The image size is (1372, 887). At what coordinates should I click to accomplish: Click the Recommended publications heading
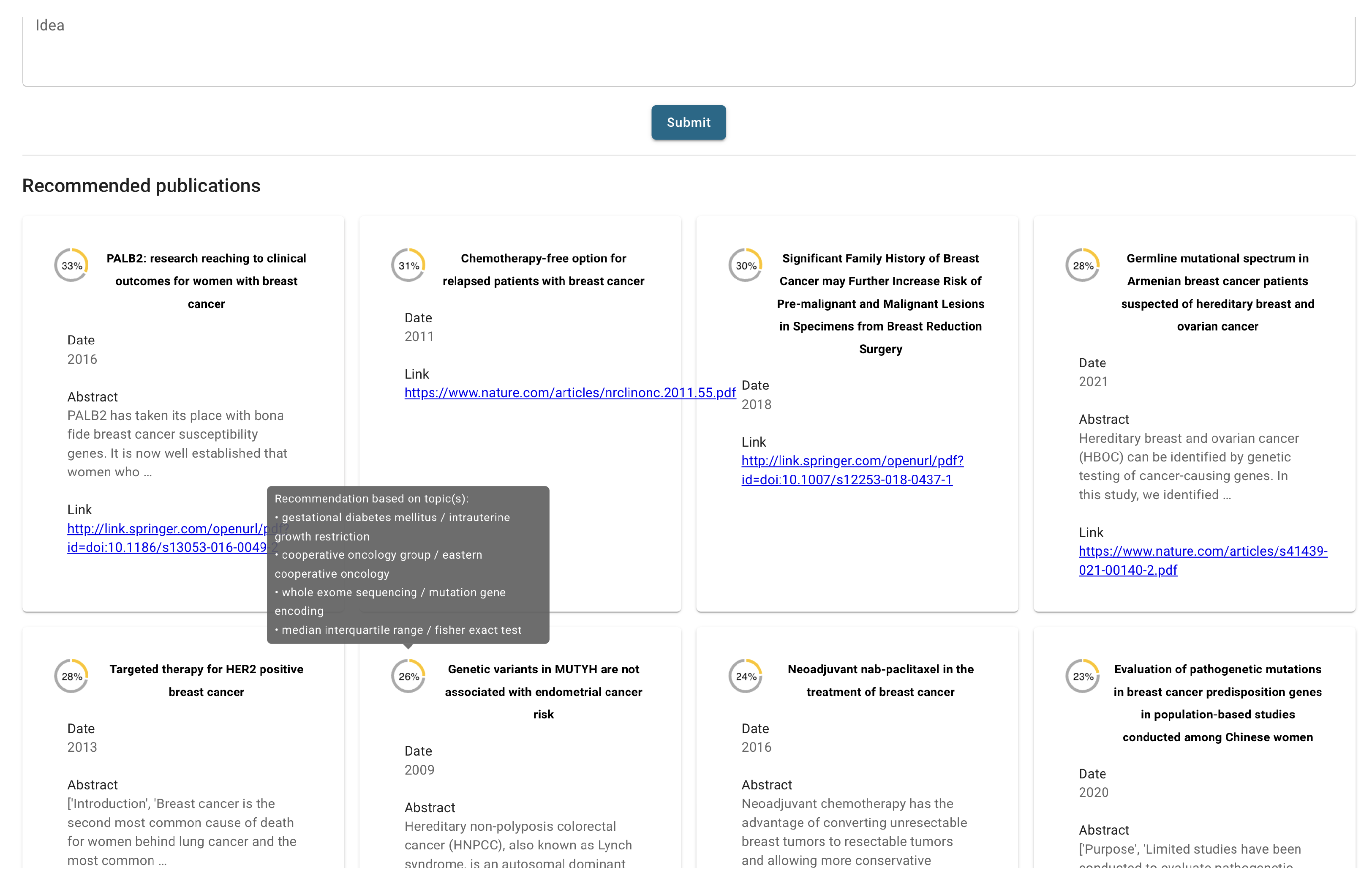pyautogui.click(x=141, y=186)
